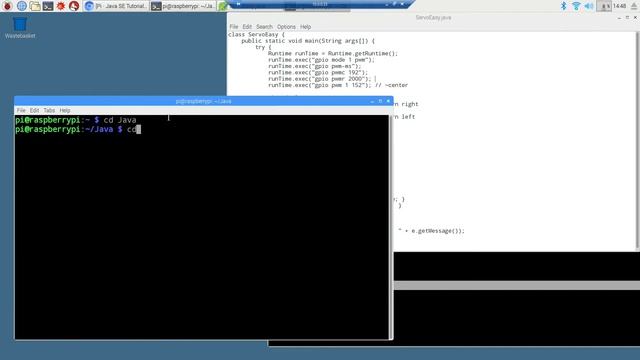The width and height of the screenshot is (640, 360).
Task: Minimize the ServoEasy.java editor window
Action: [619, 18]
